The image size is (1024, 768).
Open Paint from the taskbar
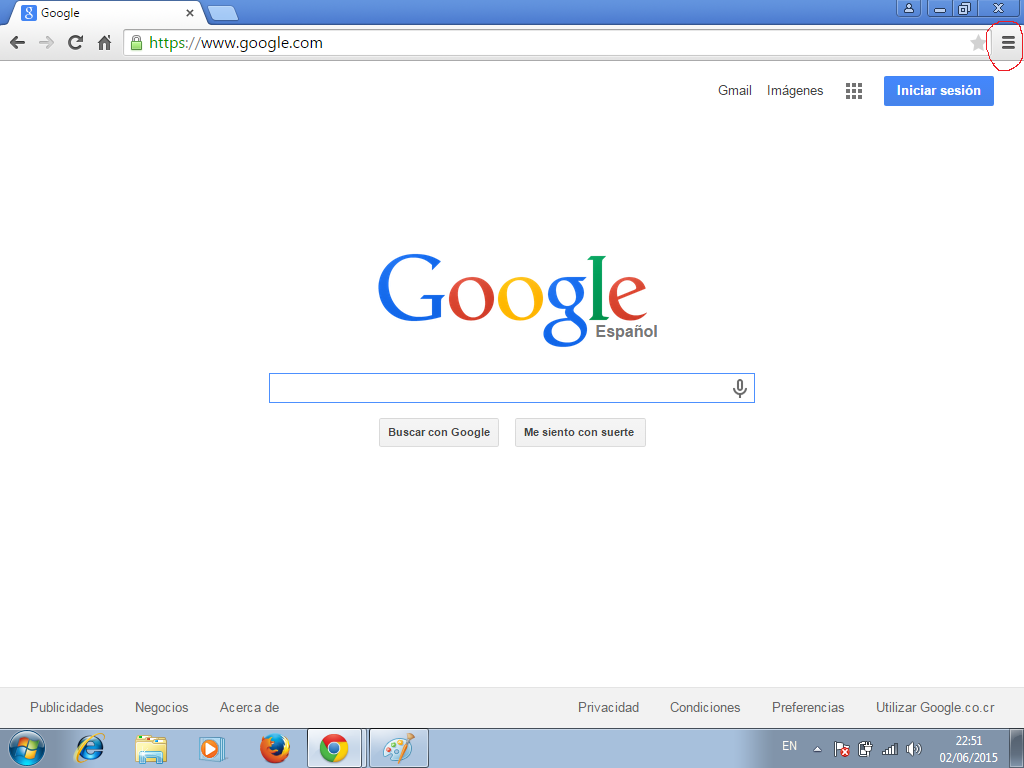tap(398, 747)
